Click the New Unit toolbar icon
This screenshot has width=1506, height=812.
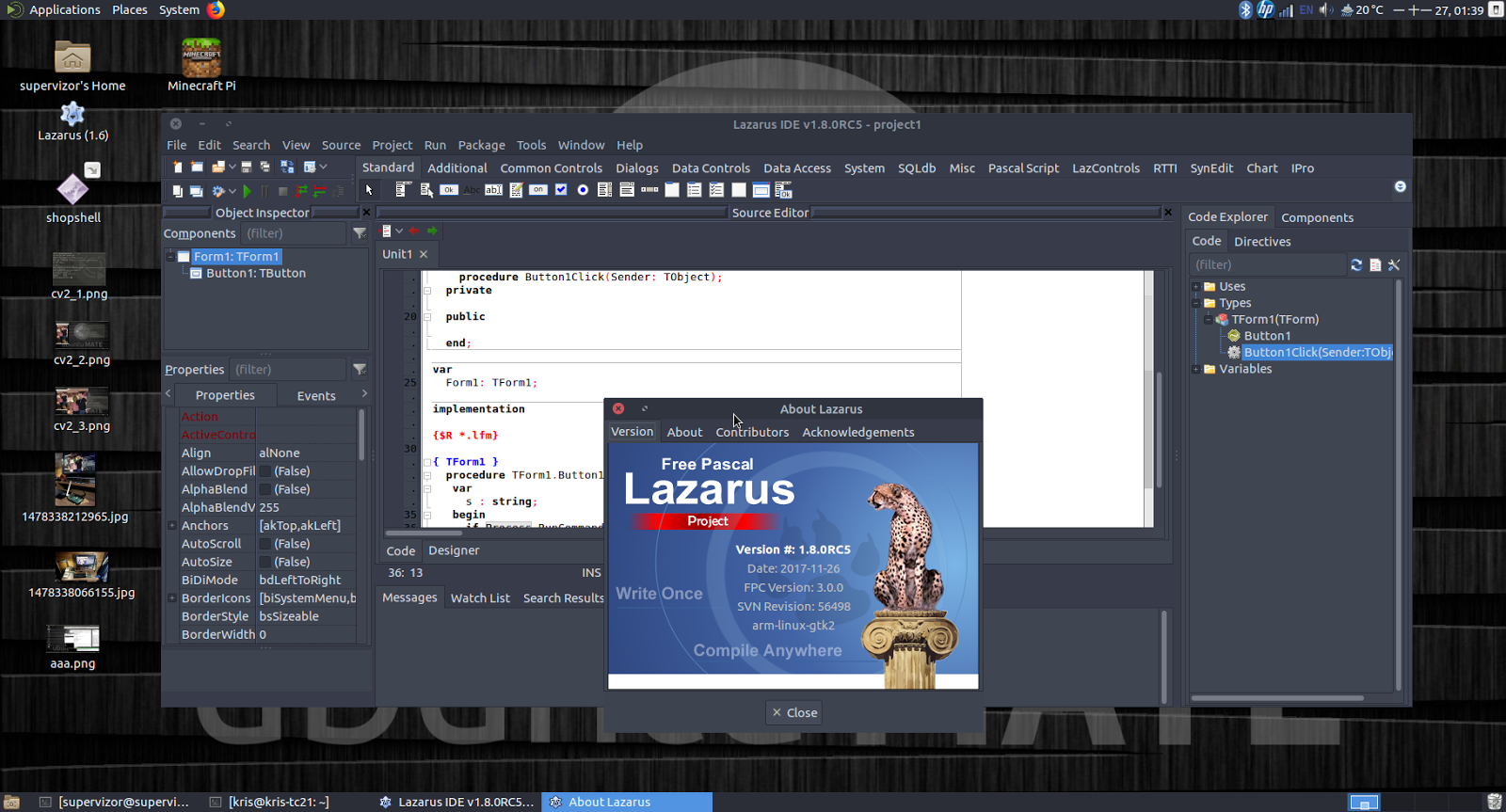click(177, 167)
